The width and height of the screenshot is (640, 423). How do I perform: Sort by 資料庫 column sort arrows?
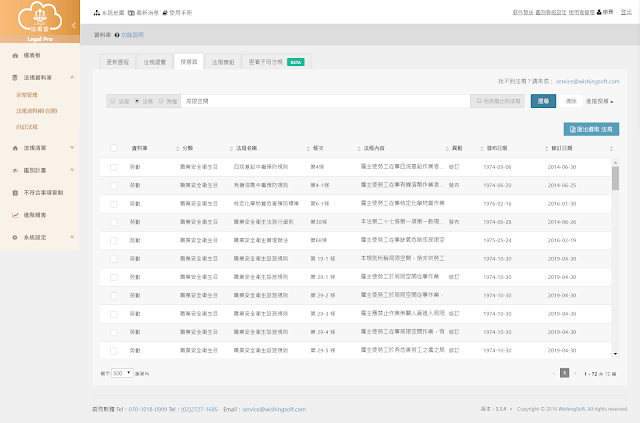(x=177, y=149)
